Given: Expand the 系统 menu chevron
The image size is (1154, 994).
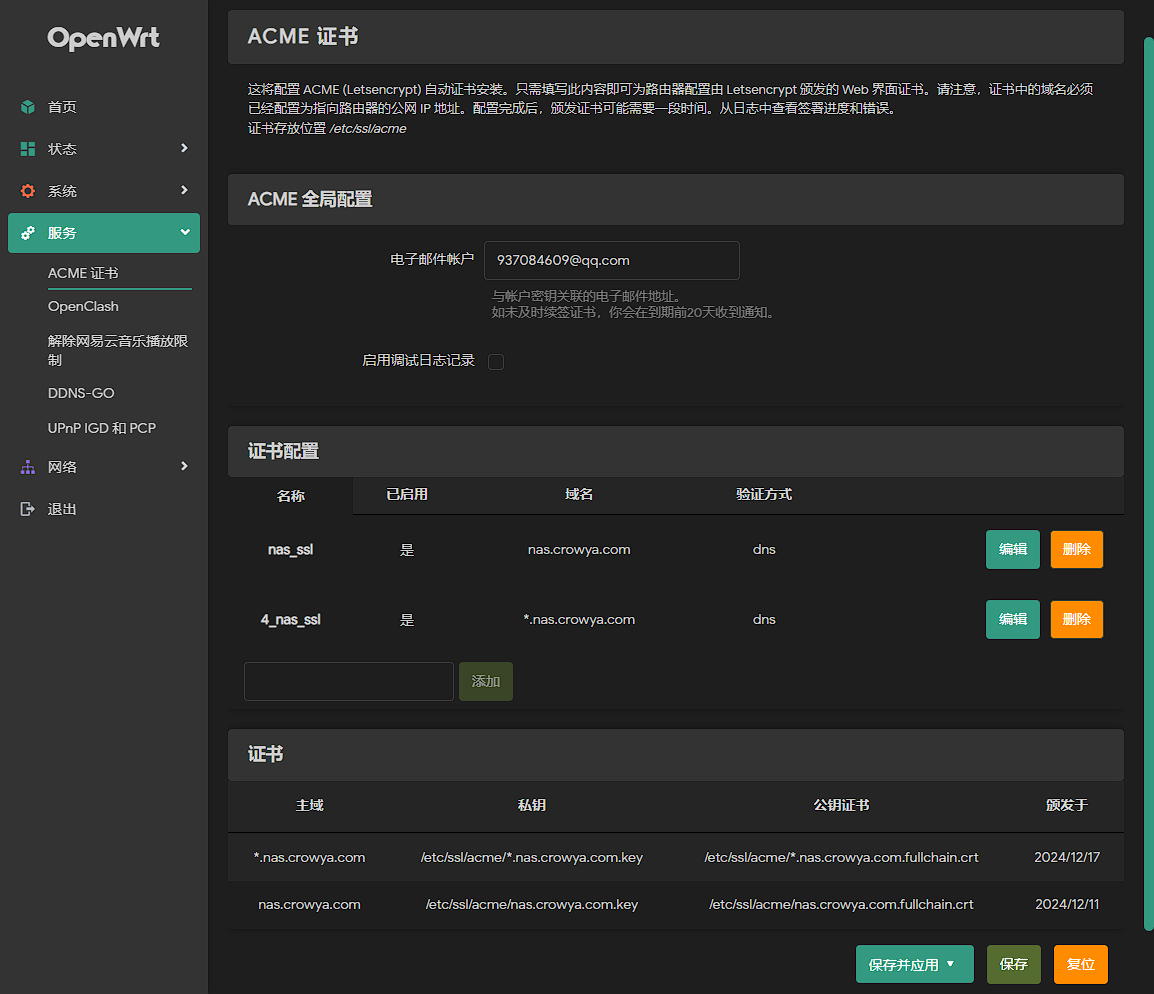Looking at the screenshot, I should point(184,190).
